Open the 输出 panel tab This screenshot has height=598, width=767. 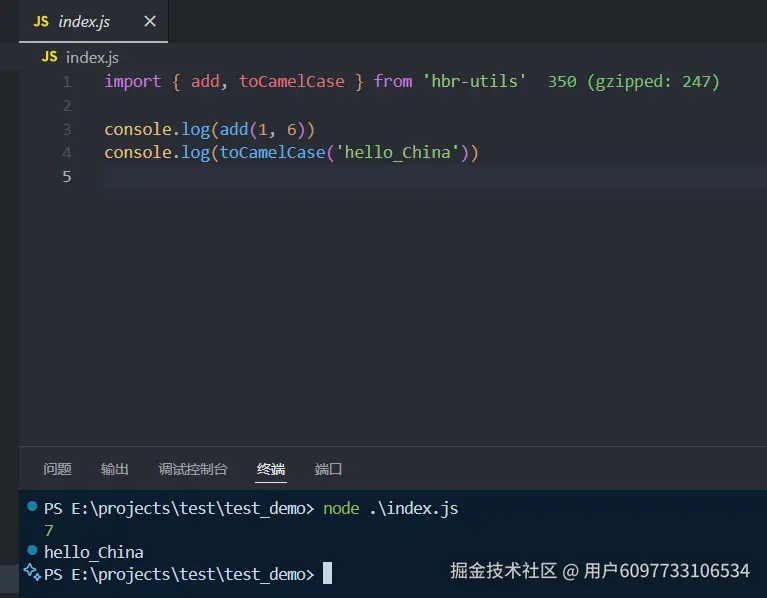click(114, 469)
